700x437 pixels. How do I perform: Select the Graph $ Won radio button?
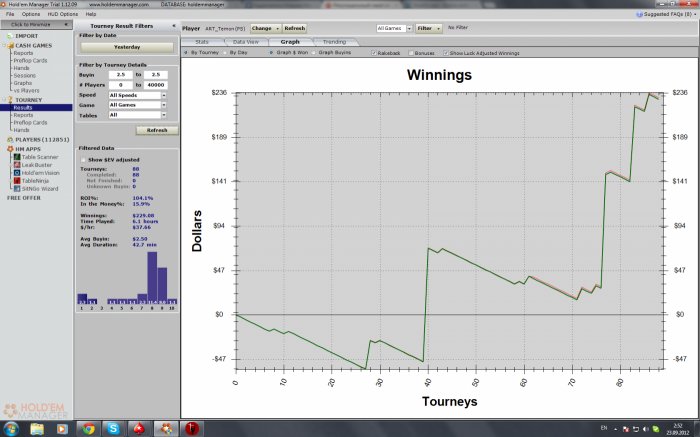pos(271,53)
